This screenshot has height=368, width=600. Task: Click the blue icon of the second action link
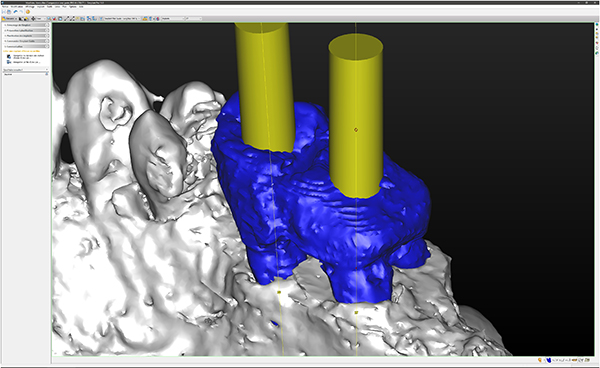tap(9, 62)
